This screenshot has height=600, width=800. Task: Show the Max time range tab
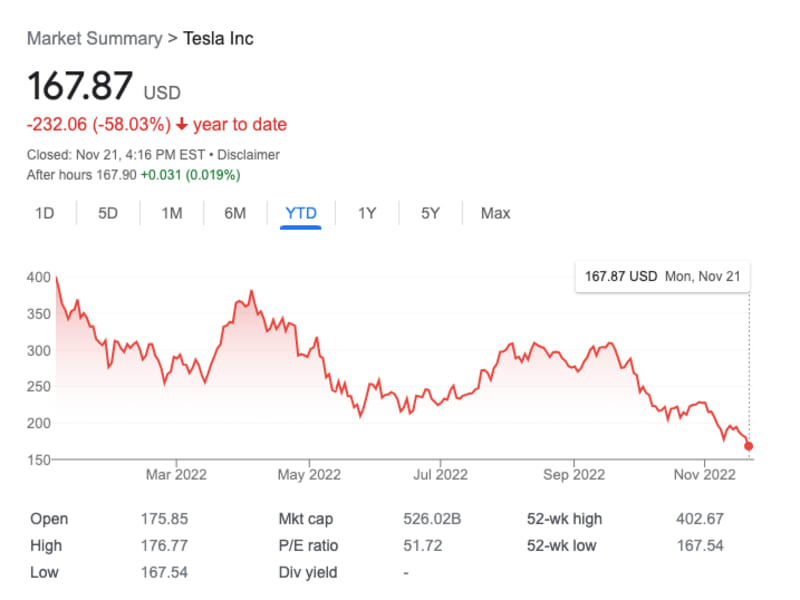click(x=495, y=213)
